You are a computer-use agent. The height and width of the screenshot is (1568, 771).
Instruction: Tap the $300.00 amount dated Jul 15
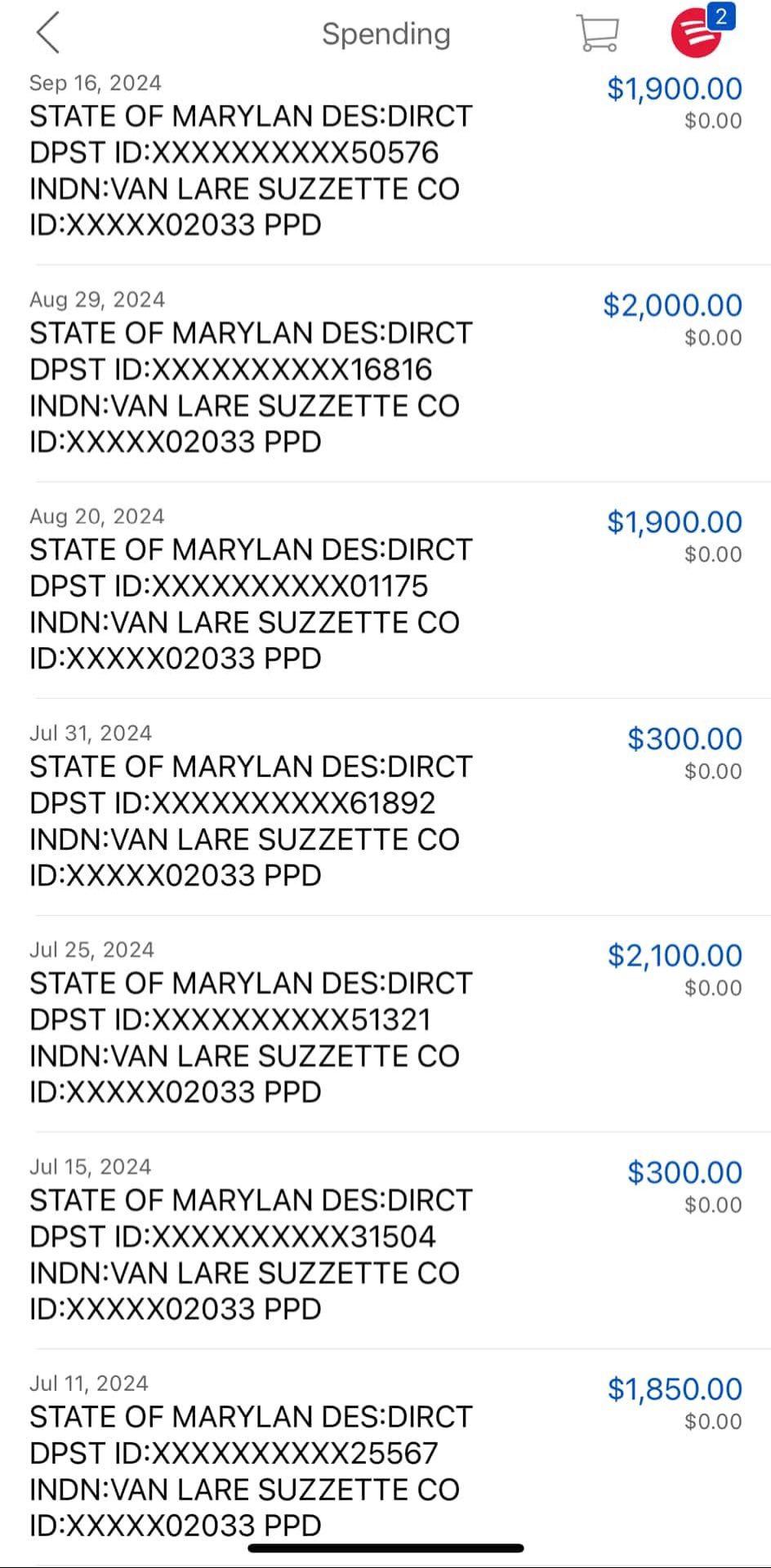tap(684, 1172)
